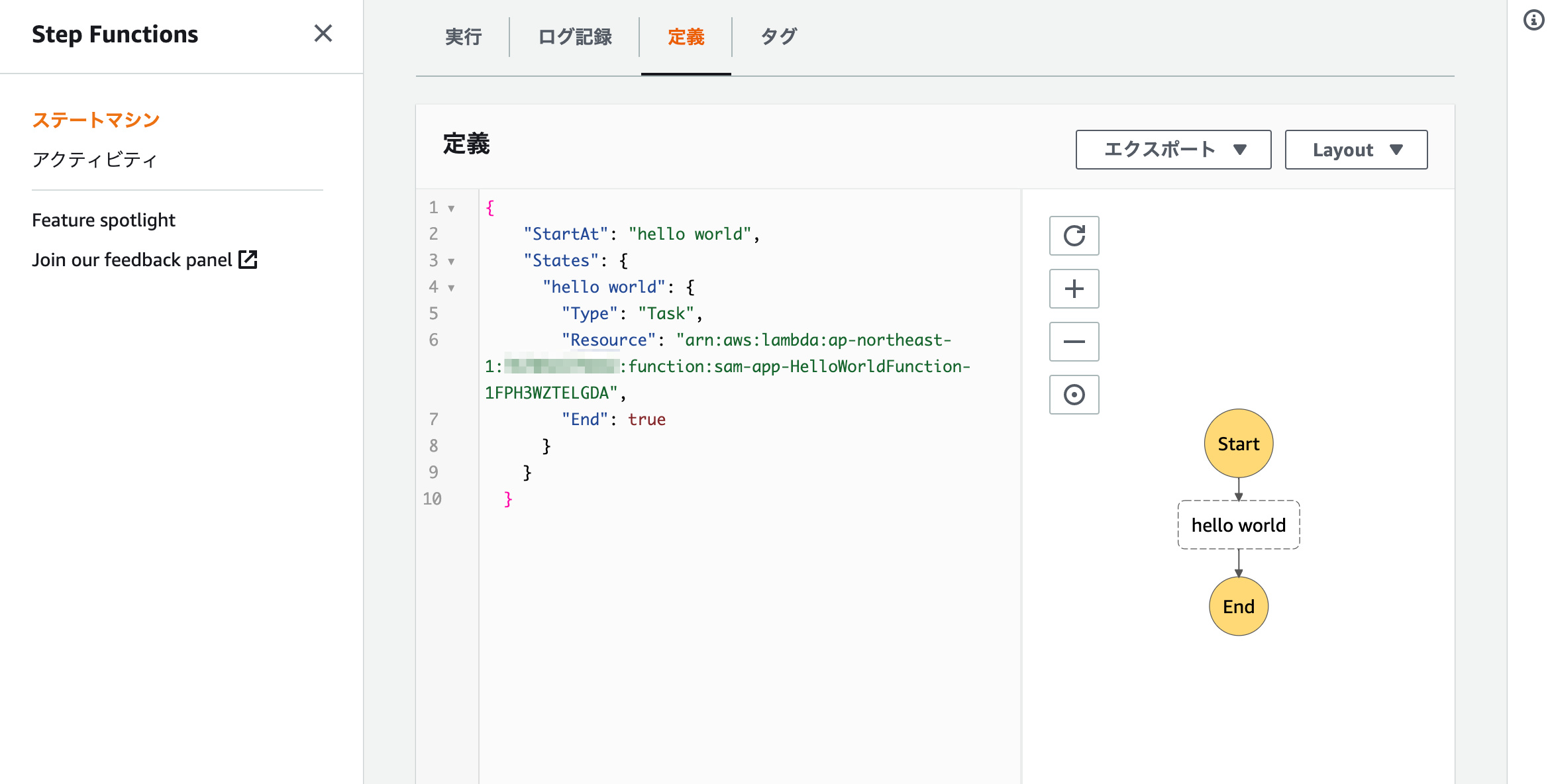Open Feature spotlight link
This screenshot has height=784, width=1550.
[103, 220]
